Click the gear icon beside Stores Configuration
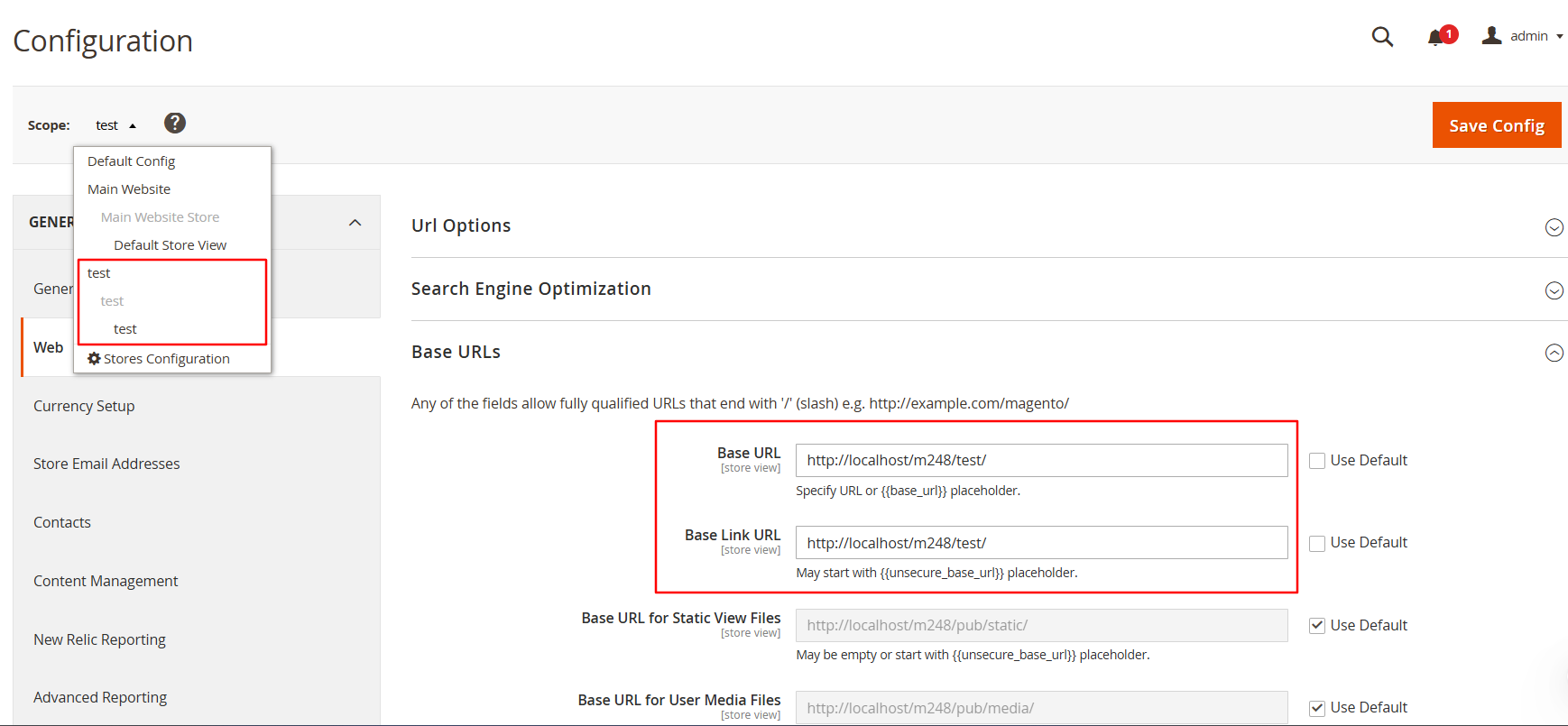The image size is (1568, 726). [94, 358]
